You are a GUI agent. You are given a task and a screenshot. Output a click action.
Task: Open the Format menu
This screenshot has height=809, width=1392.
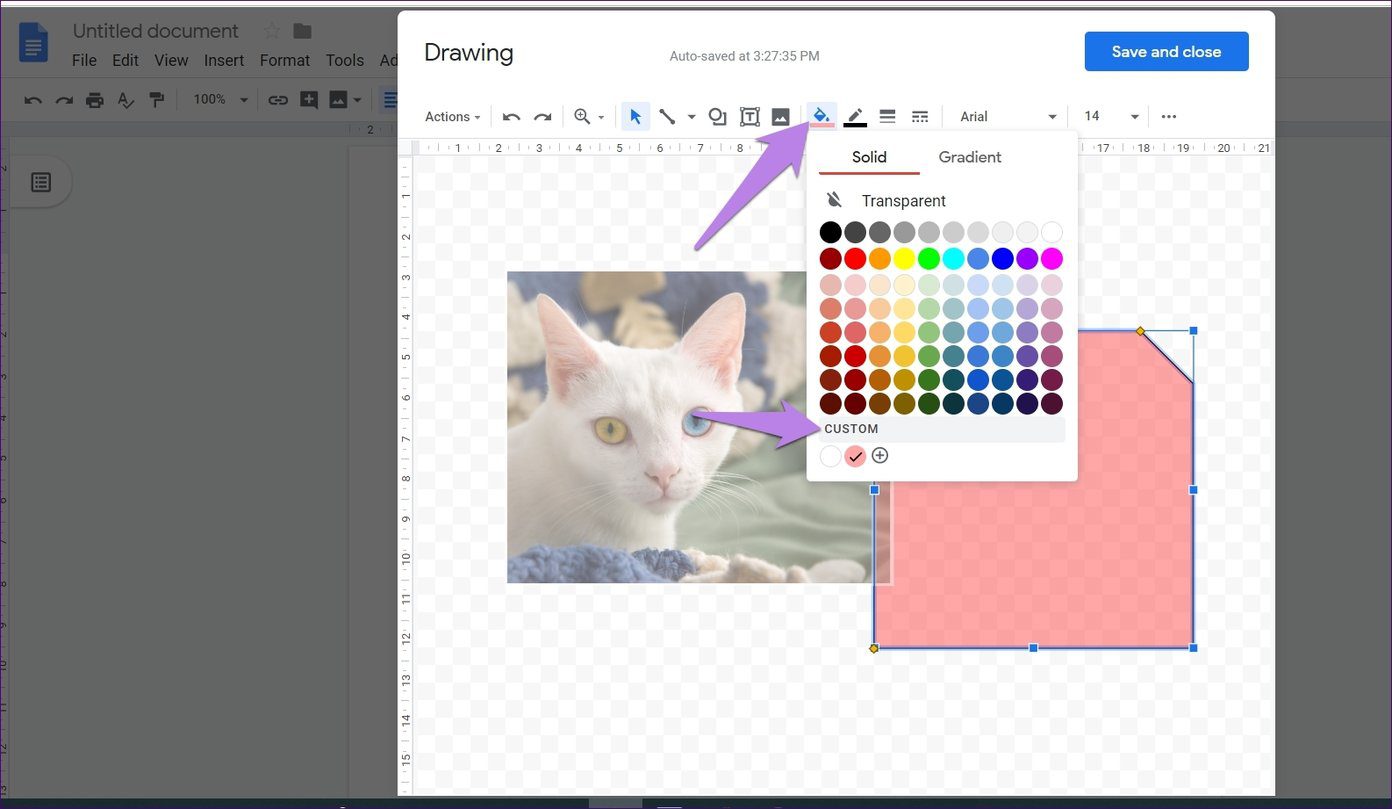tap(285, 60)
